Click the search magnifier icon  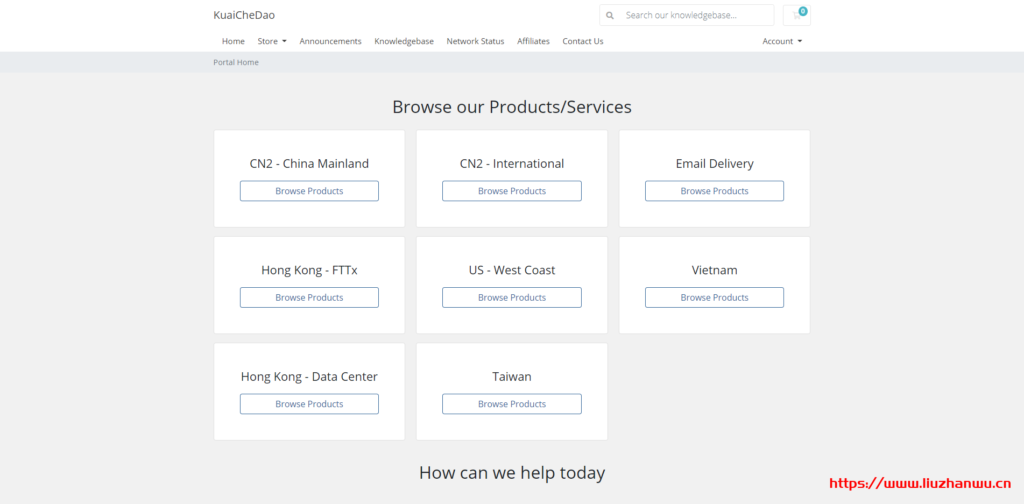tap(610, 15)
